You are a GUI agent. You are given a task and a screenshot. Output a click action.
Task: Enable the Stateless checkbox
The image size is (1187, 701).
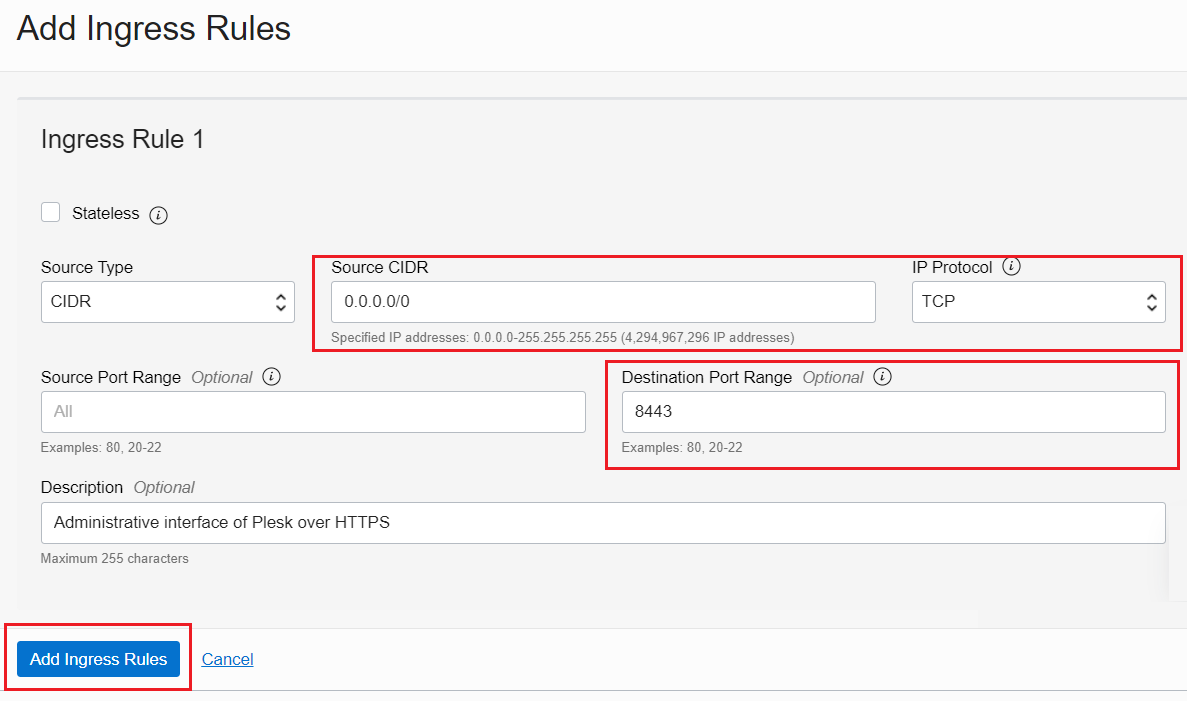[50, 211]
